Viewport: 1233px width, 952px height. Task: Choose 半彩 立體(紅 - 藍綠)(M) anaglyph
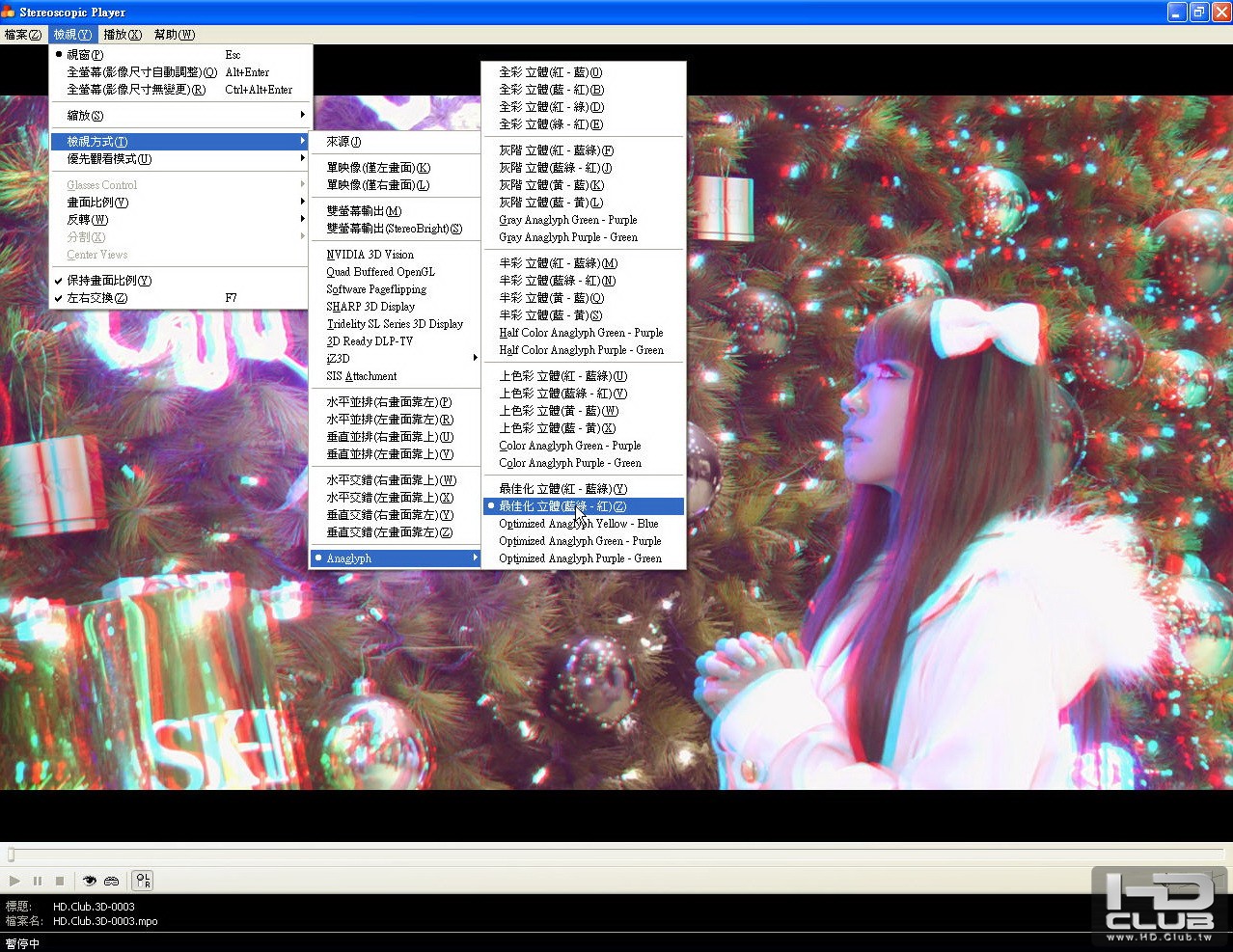click(584, 263)
